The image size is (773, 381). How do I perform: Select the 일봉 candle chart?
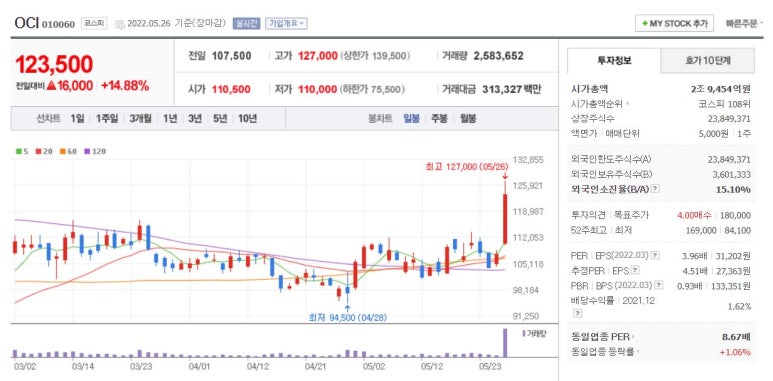[411, 118]
